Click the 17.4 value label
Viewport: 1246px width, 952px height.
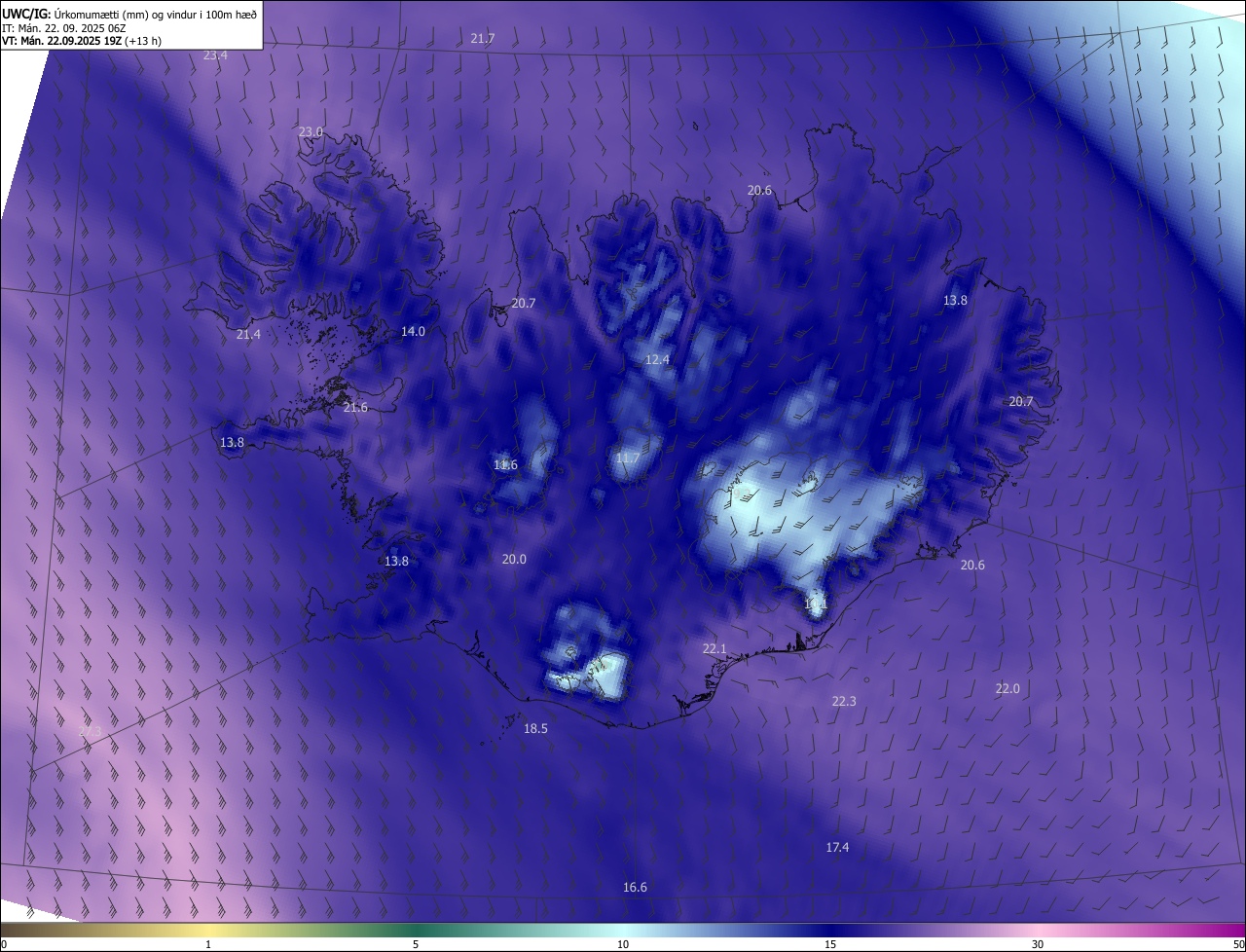click(x=837, y=848)
